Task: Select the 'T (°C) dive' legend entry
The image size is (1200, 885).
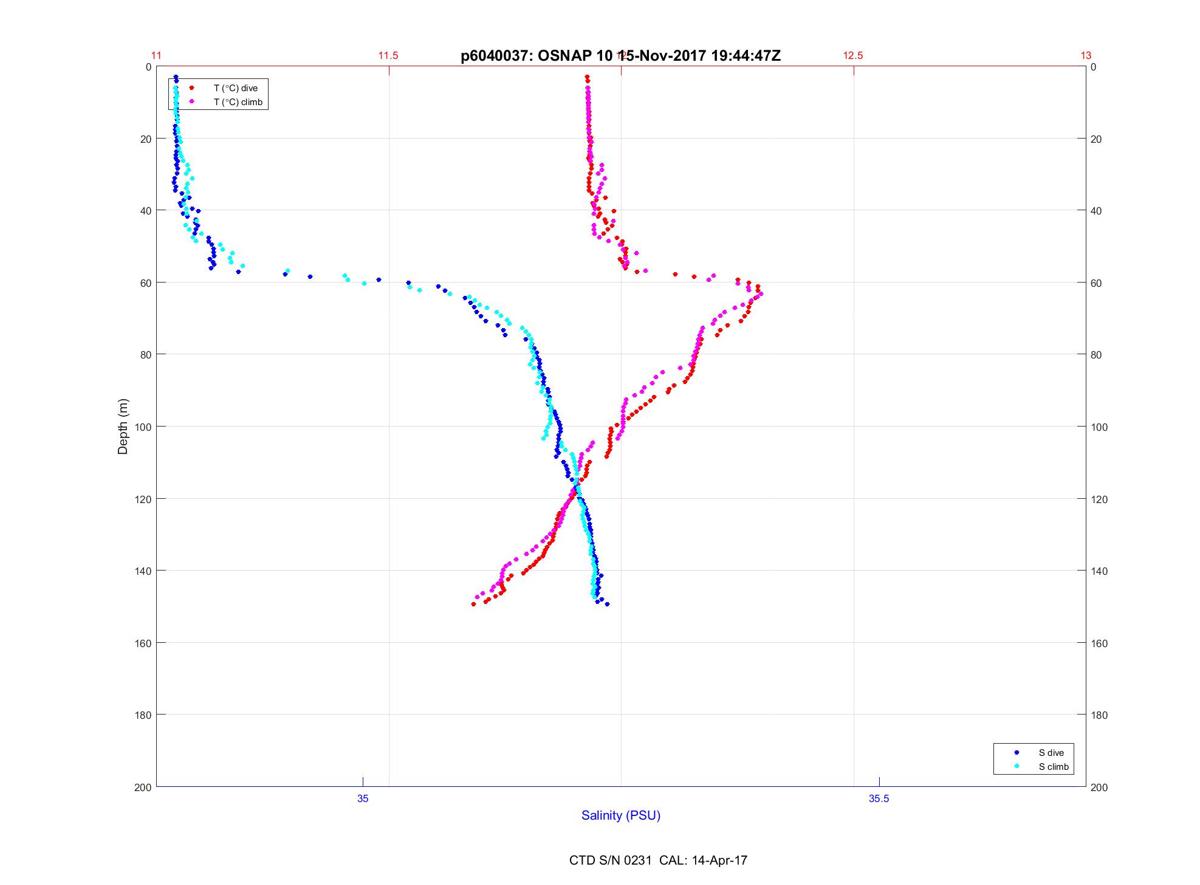Action: coord(235,88)
